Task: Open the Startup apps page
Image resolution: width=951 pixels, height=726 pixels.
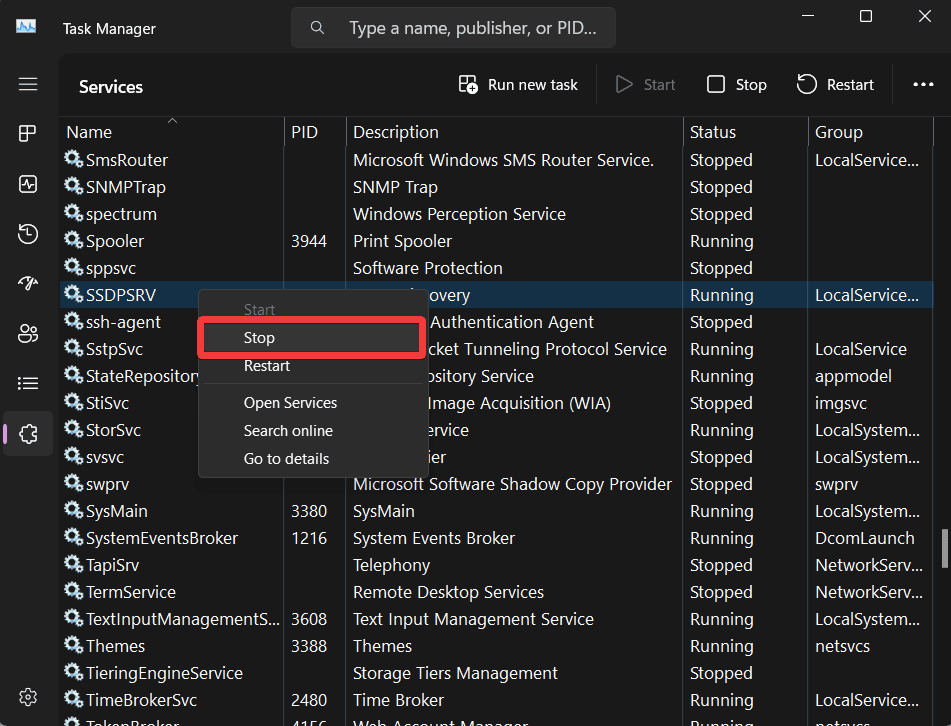Action: click(27, 283)
